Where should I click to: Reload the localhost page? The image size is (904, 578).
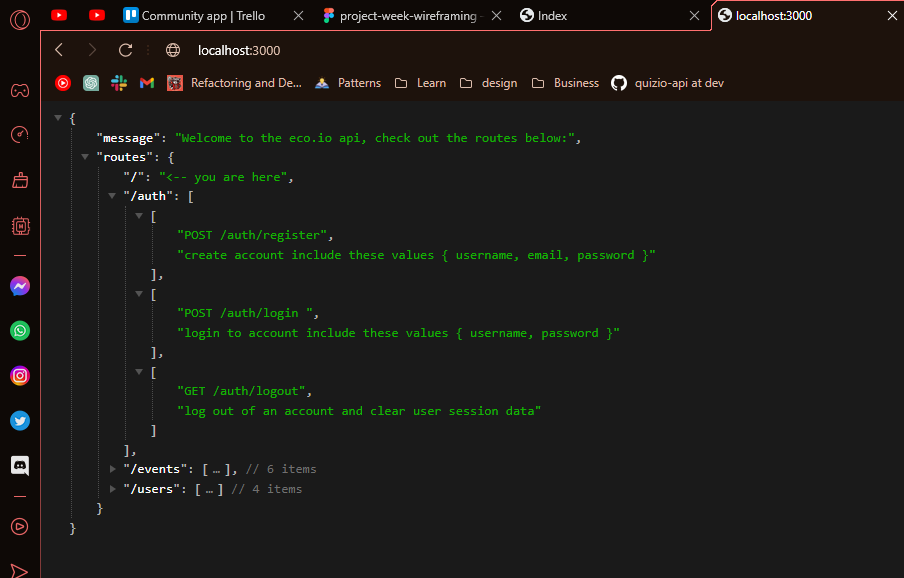(x=125, y=50)
